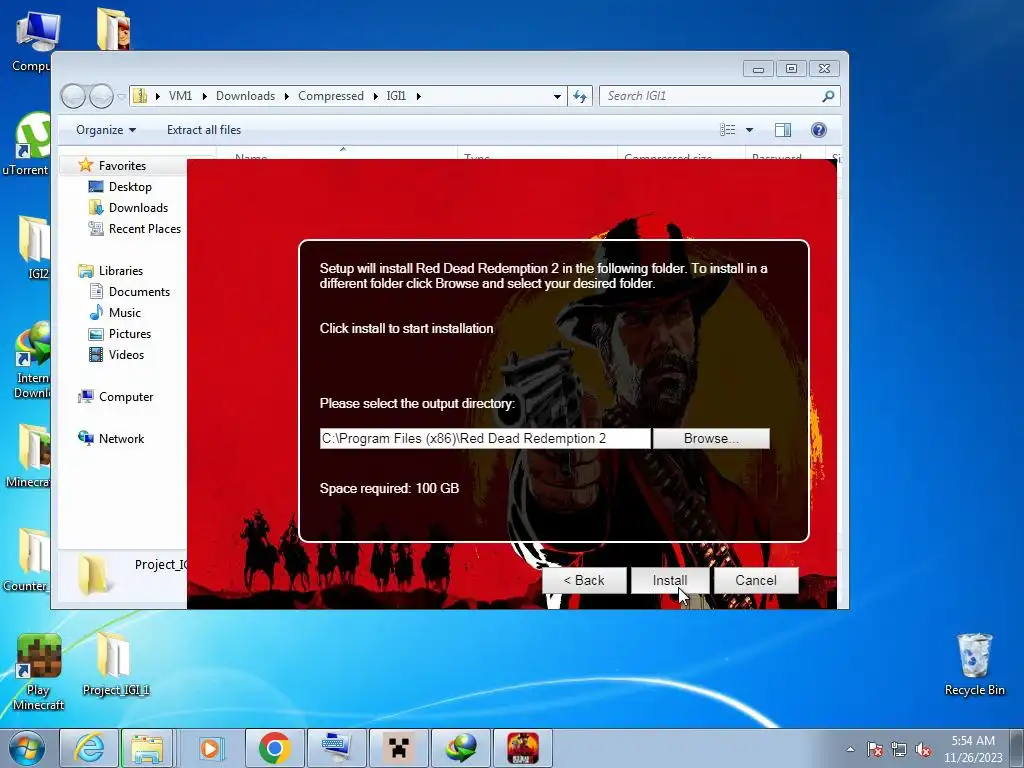
Task: Open Recent Places under Favorites
Action: point(144,229)
